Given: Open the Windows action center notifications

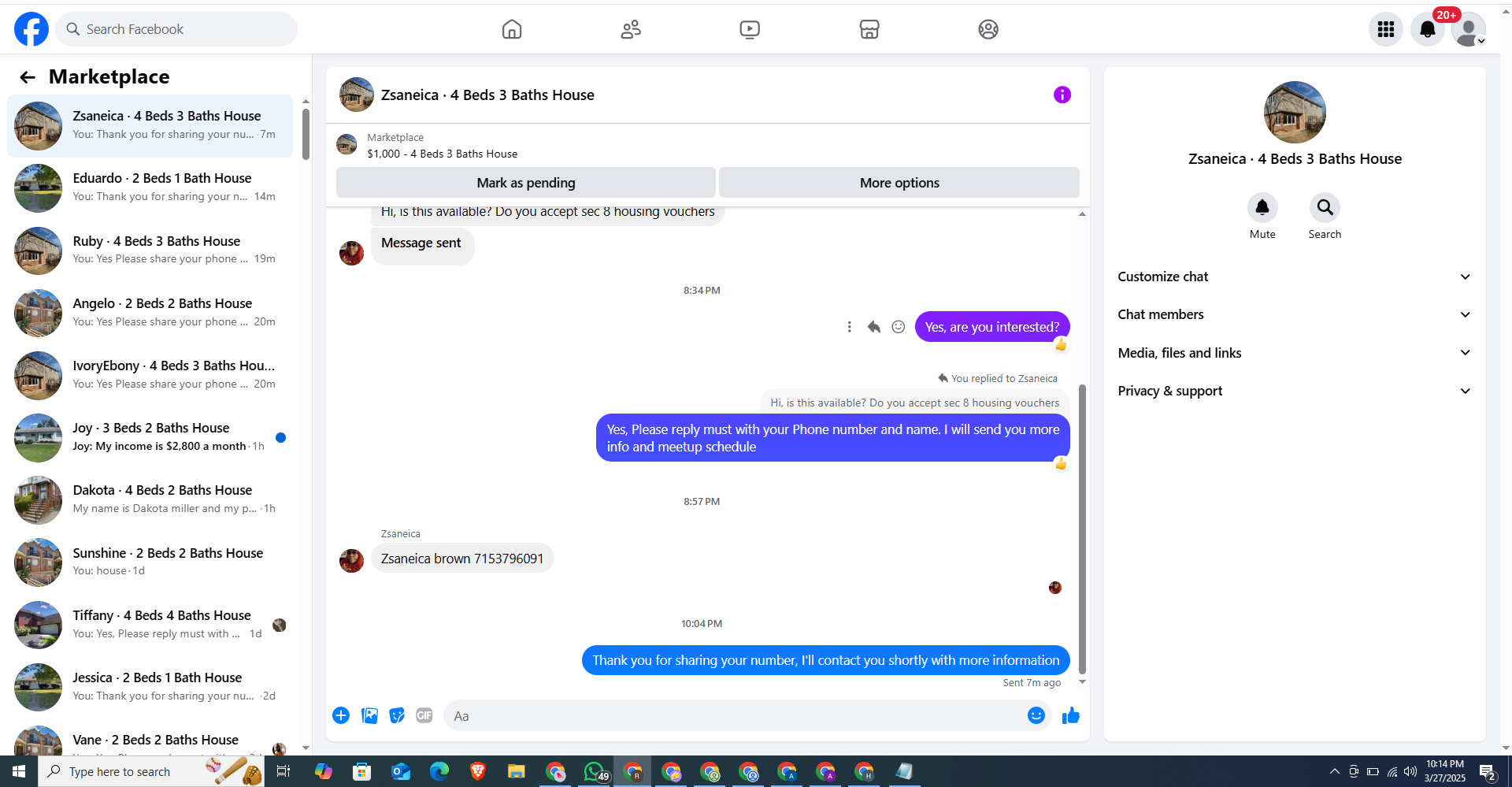Looking at the screenshot, I should click(1488, 772).
